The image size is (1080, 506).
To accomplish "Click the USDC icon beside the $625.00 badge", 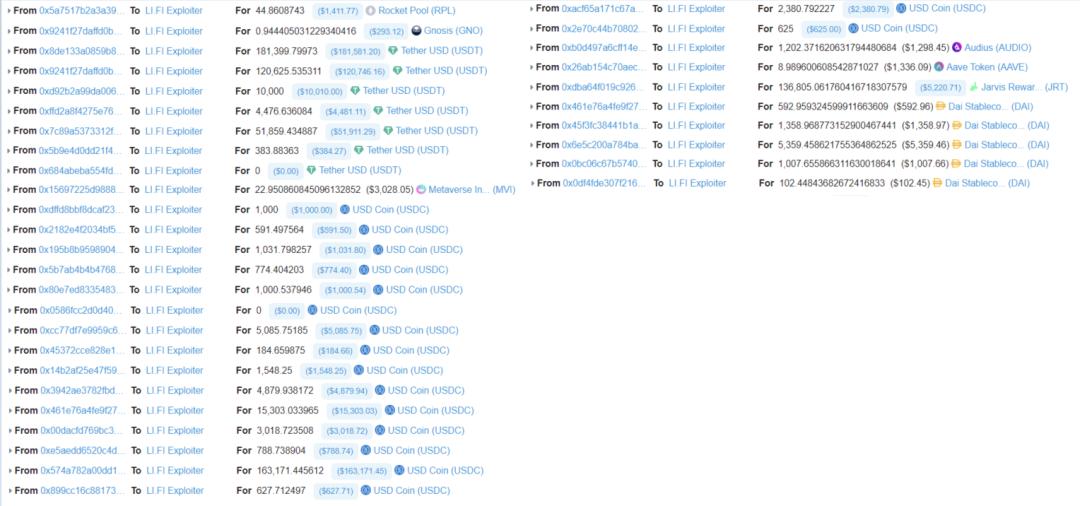I will [853, 28].
